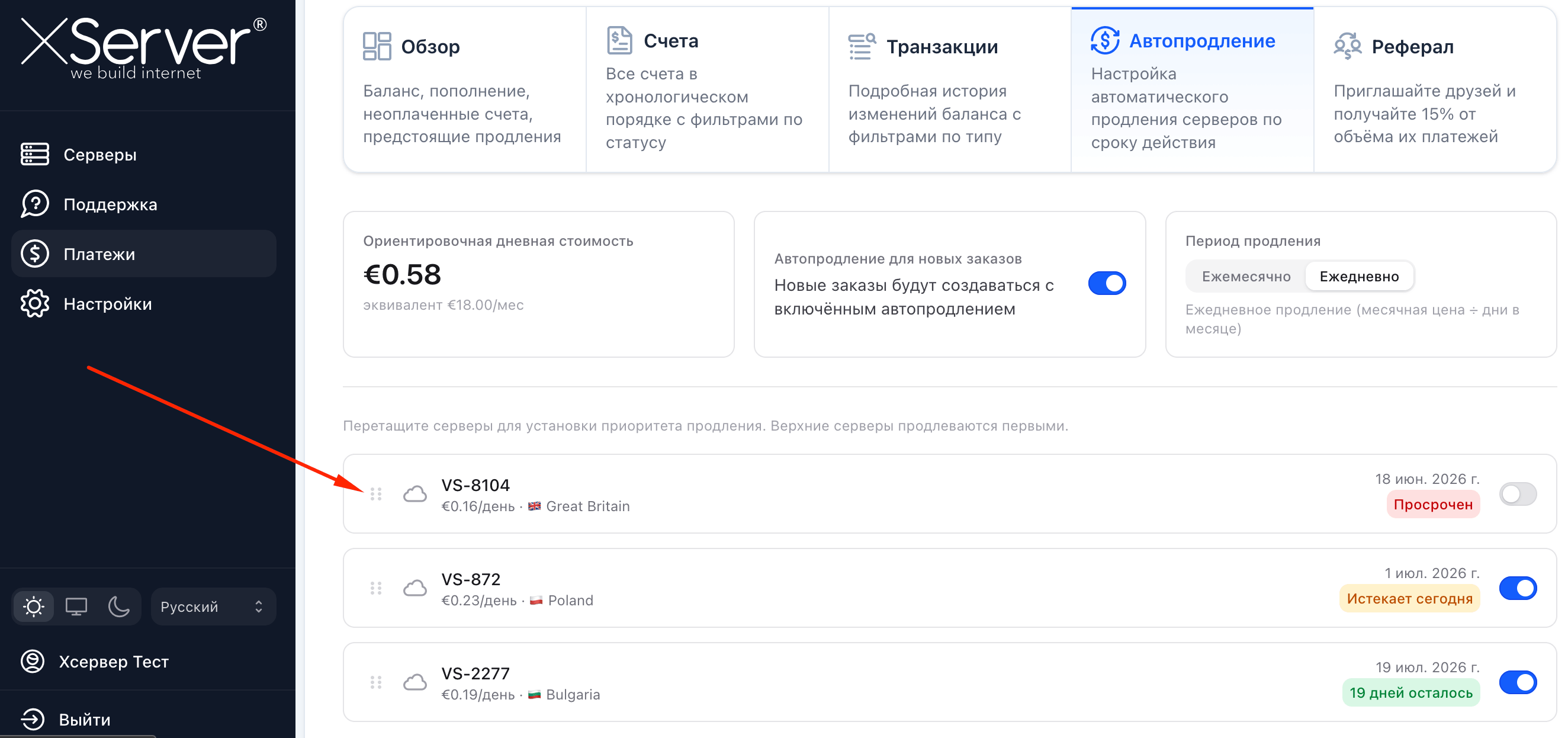Click the drag handle for VS-8104

[376, 494]
